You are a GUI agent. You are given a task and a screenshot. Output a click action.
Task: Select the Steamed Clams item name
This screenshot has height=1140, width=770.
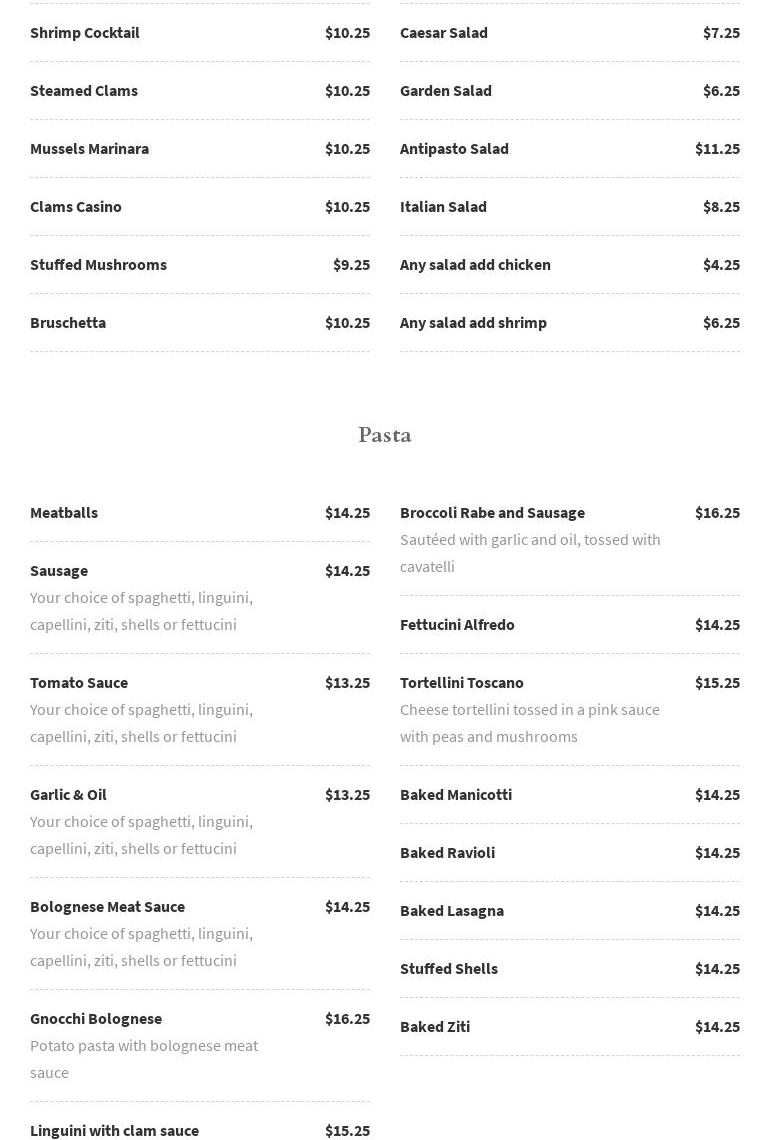tap(84, 91)
